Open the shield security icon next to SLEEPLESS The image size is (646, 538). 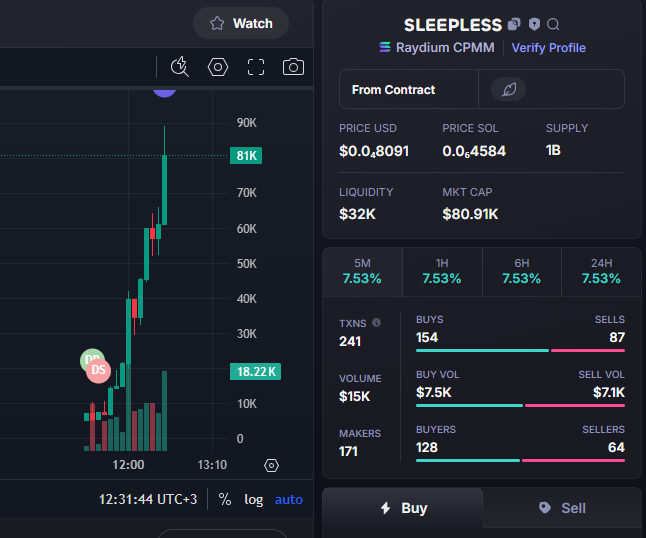coord(534,24)
